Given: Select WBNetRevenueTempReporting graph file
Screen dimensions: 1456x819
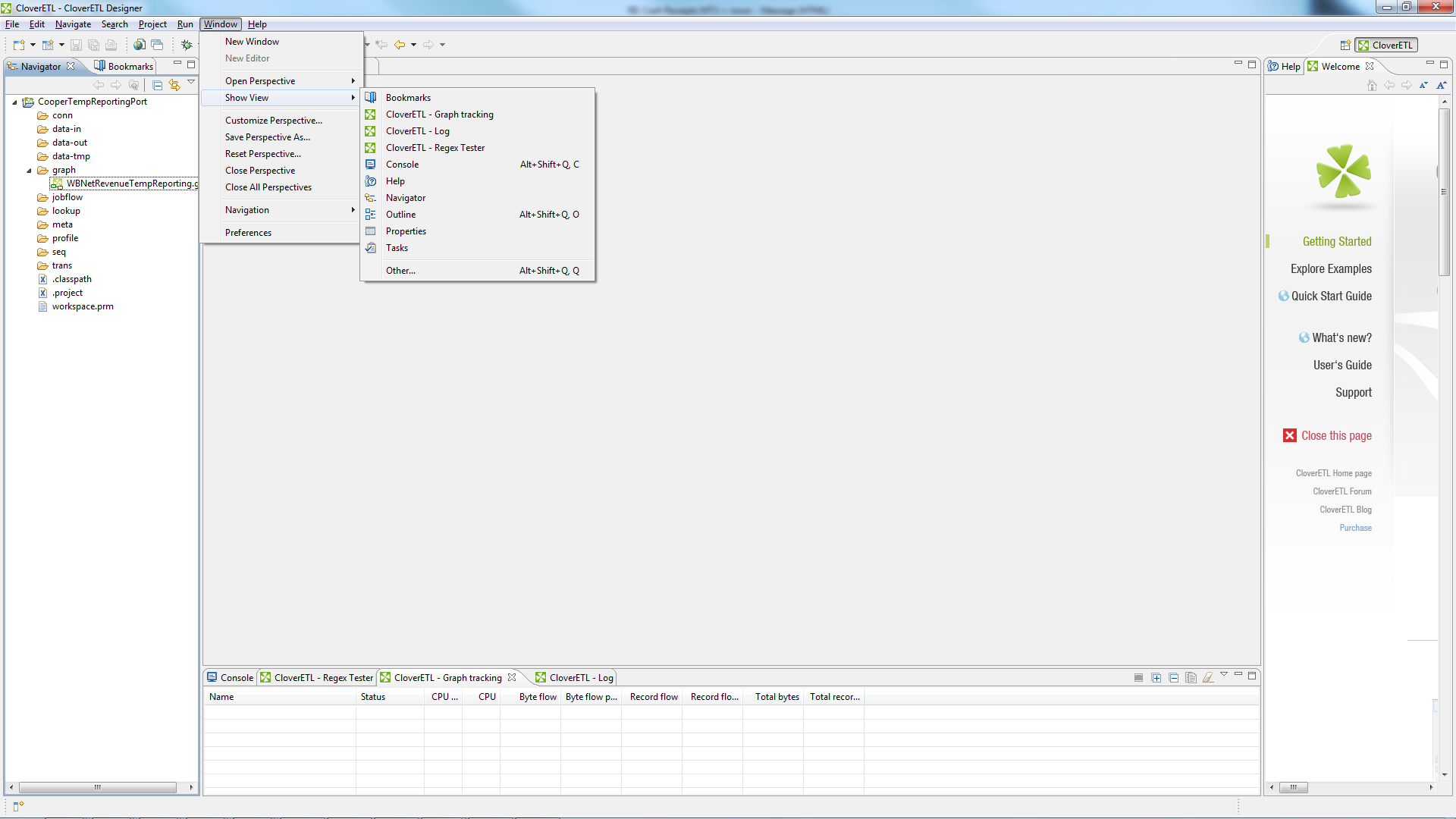Looking at the screenshot, I should (x=124, y=184).
